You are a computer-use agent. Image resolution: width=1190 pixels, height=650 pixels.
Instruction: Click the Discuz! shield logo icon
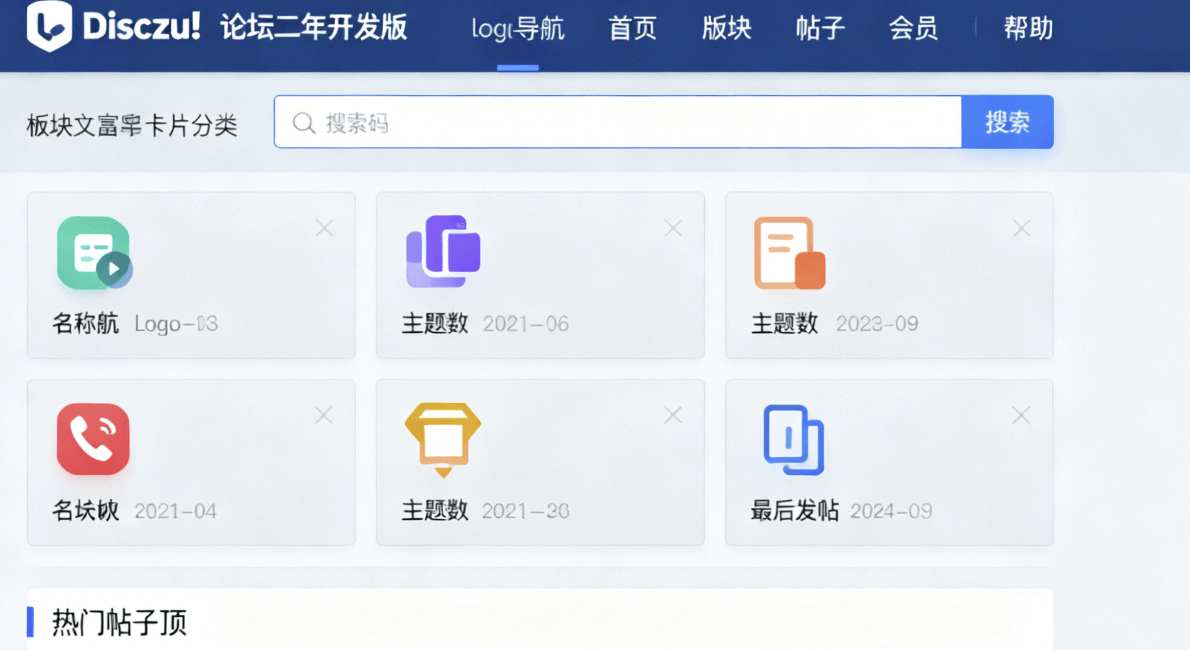pyautogui.click(x=49, y=26)
